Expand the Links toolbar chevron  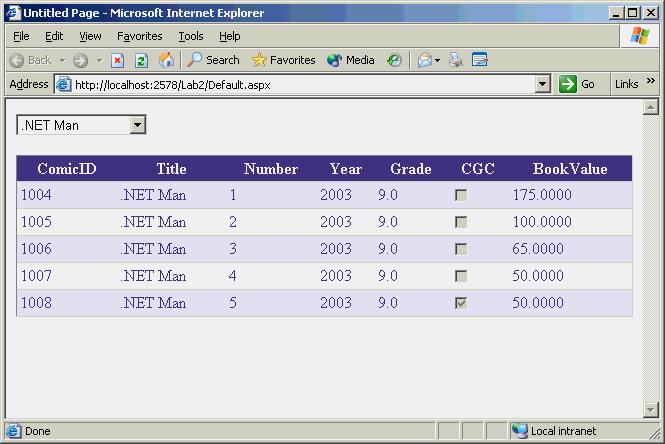click(x=651, y=81)
